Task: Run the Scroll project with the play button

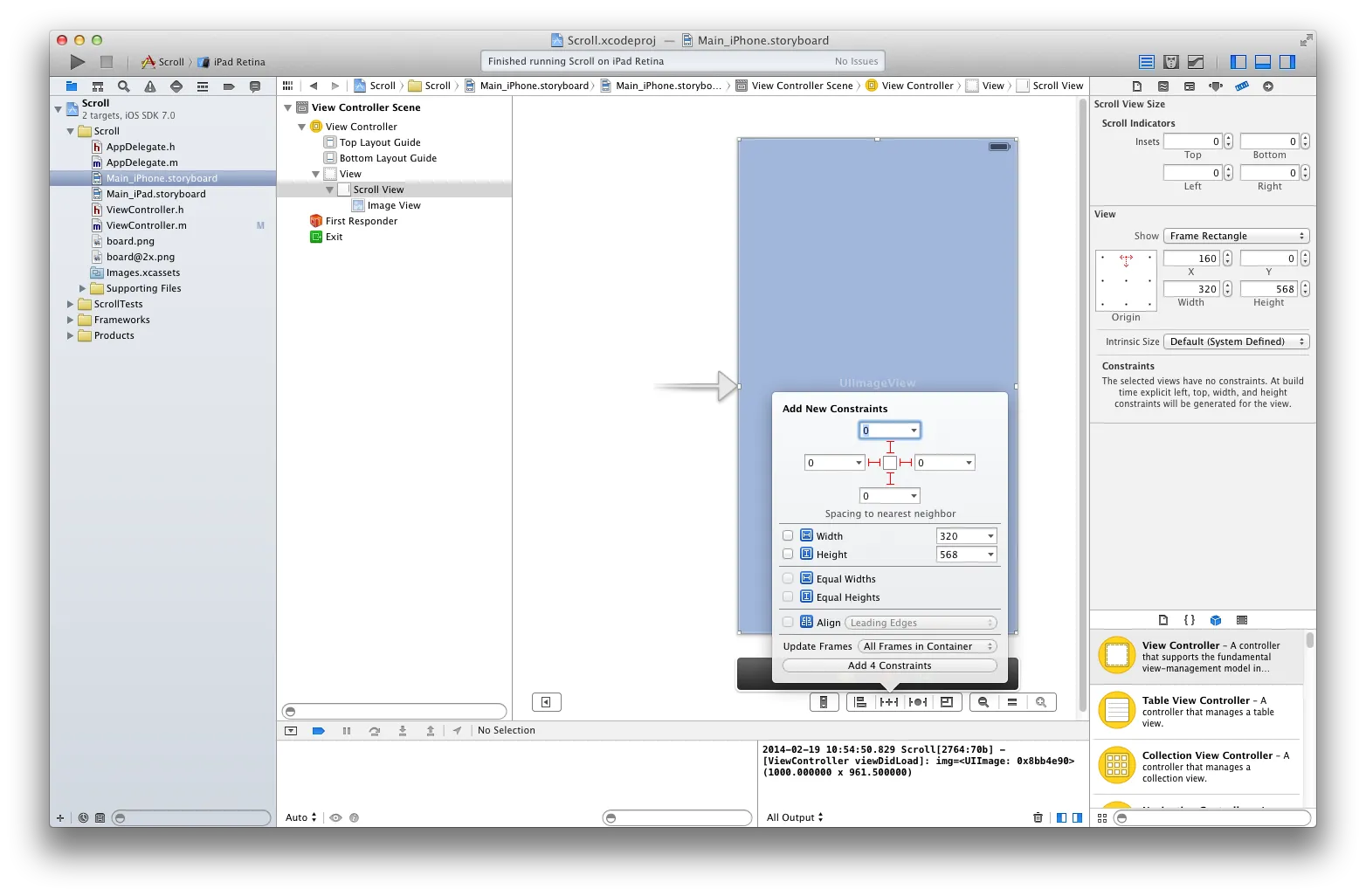Action: [78, 62]
